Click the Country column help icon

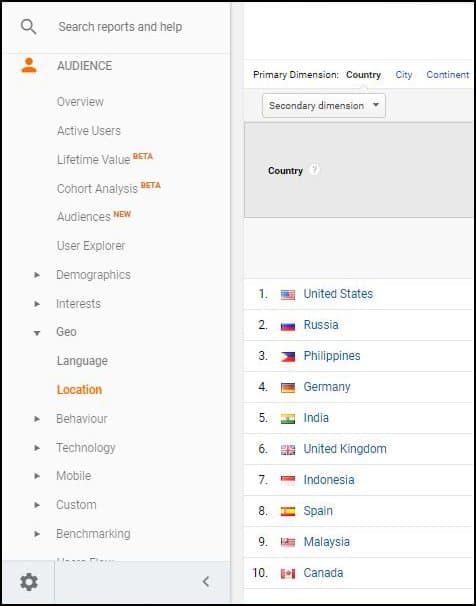coord(315,170)
